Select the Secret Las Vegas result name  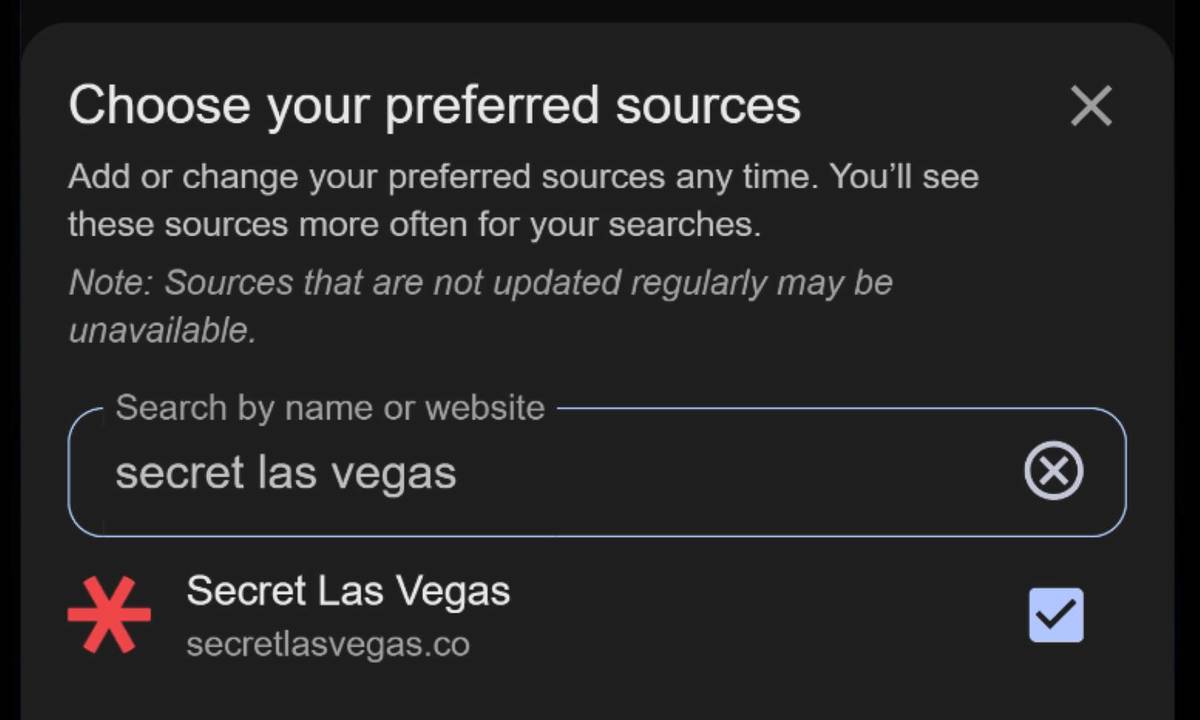(x=348, y=591)
